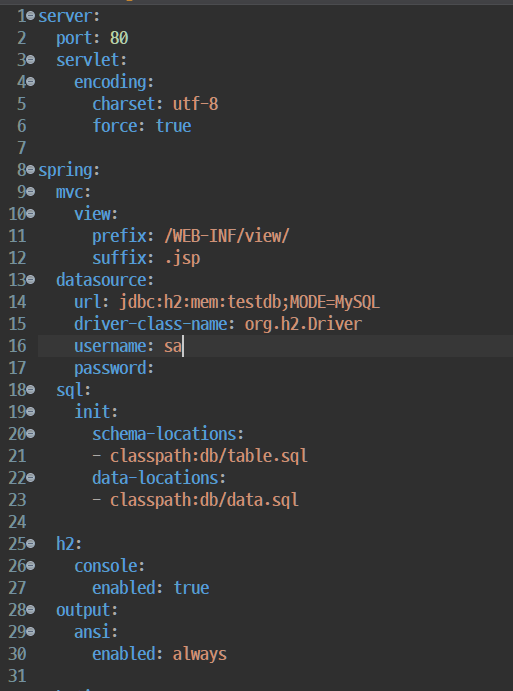The height and width of the screenshot is (691, 513).
Task: Click the org.h2.Driver value
Action: point(303,324)
